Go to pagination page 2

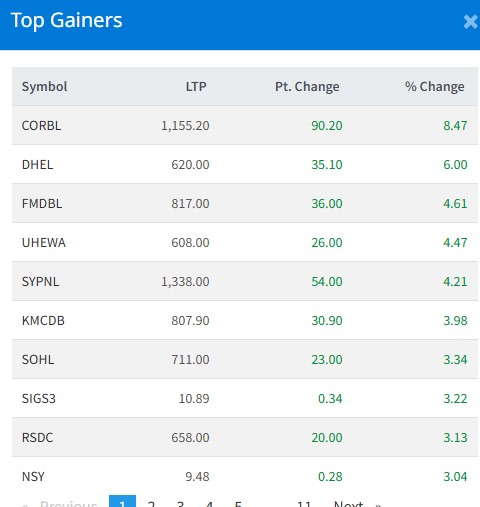[151, 502]
